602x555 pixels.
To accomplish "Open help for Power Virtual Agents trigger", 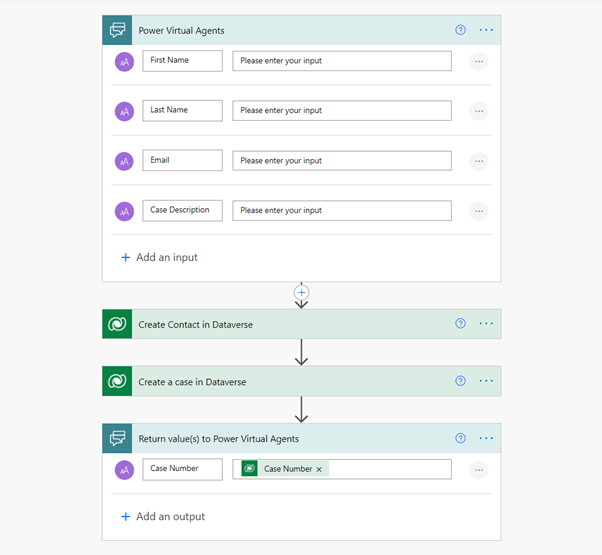I will click(460, 30).
